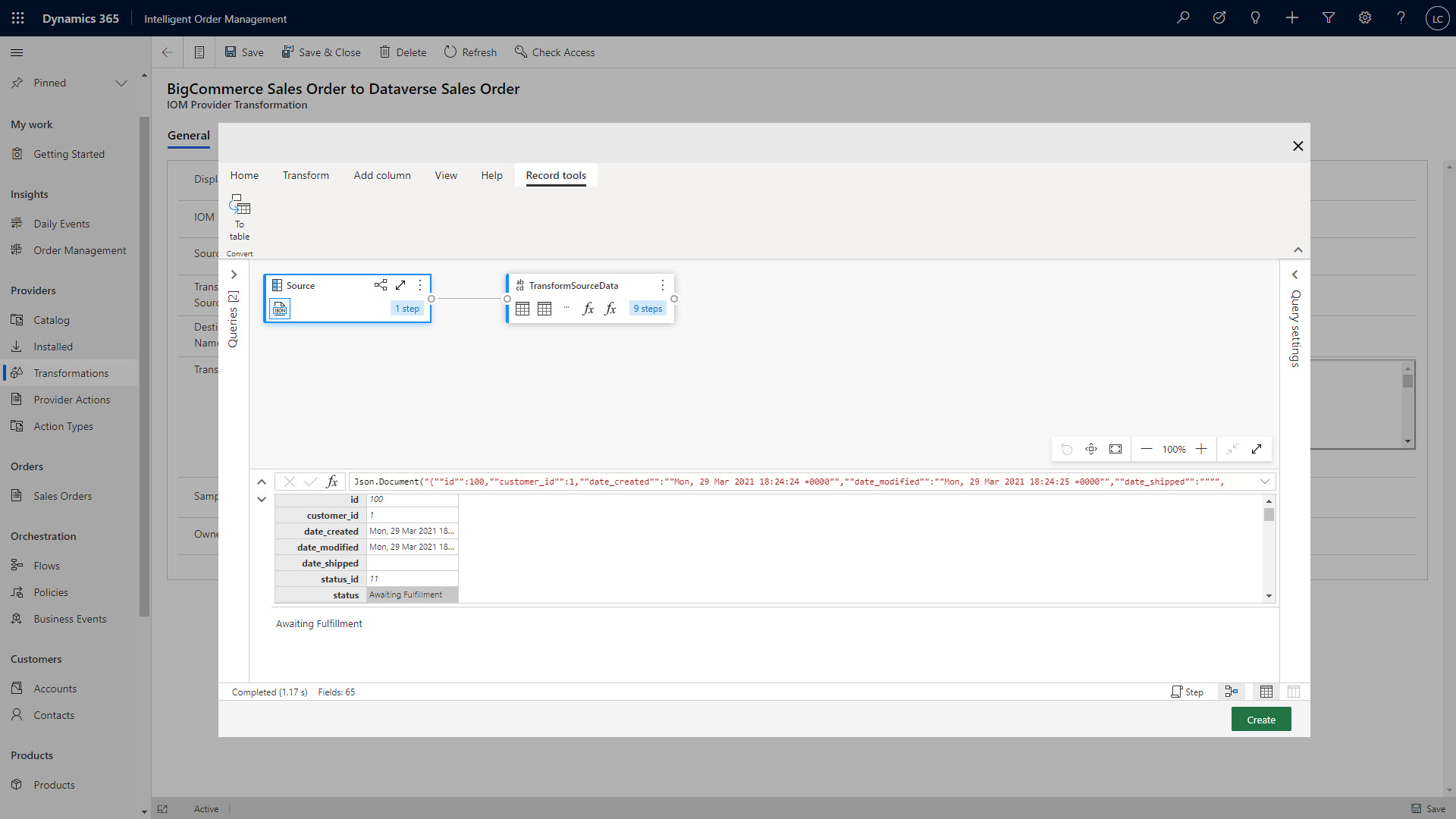Toggle data view grid in the status bar
The width and height of the screenshot is (1456, 819).
(1266, 692)
